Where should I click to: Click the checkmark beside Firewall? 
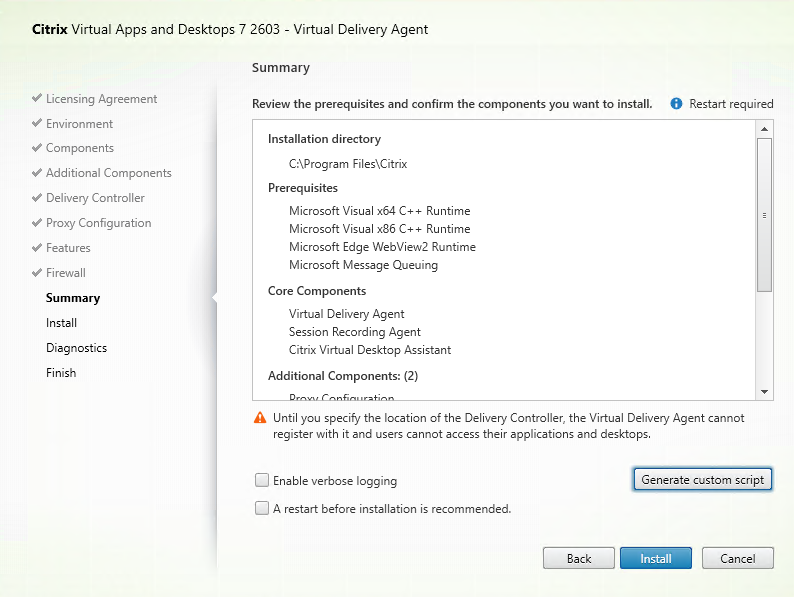[x=36, y=272]
